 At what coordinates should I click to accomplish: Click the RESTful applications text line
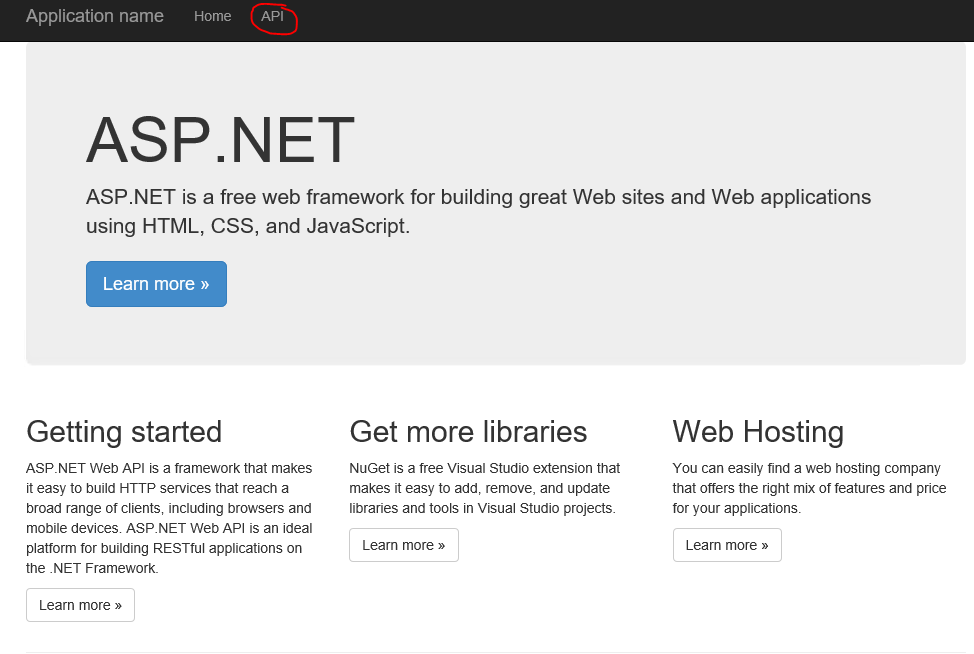(164, 548)
